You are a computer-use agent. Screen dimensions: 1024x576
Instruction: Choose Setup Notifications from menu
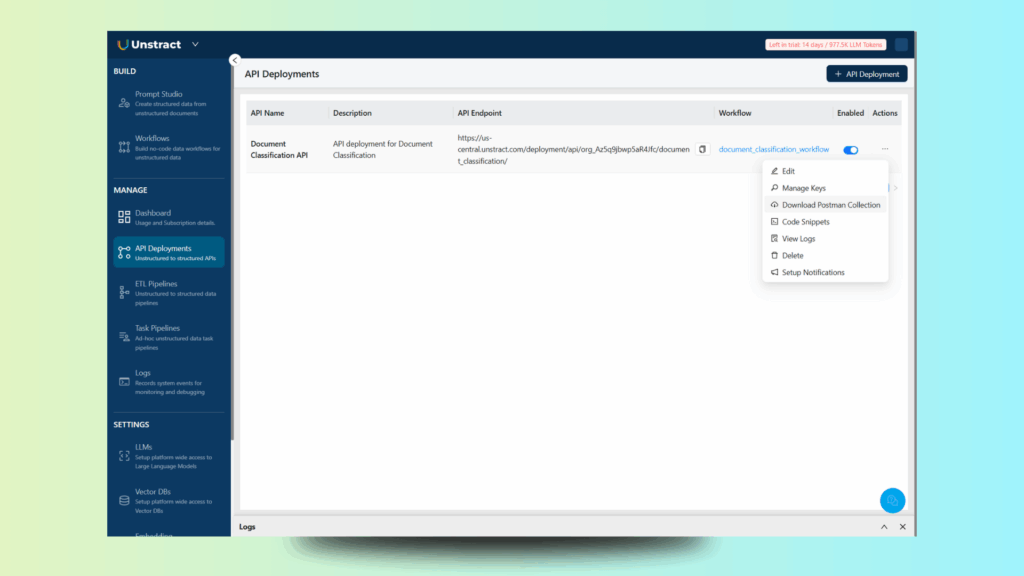(812, 272)
